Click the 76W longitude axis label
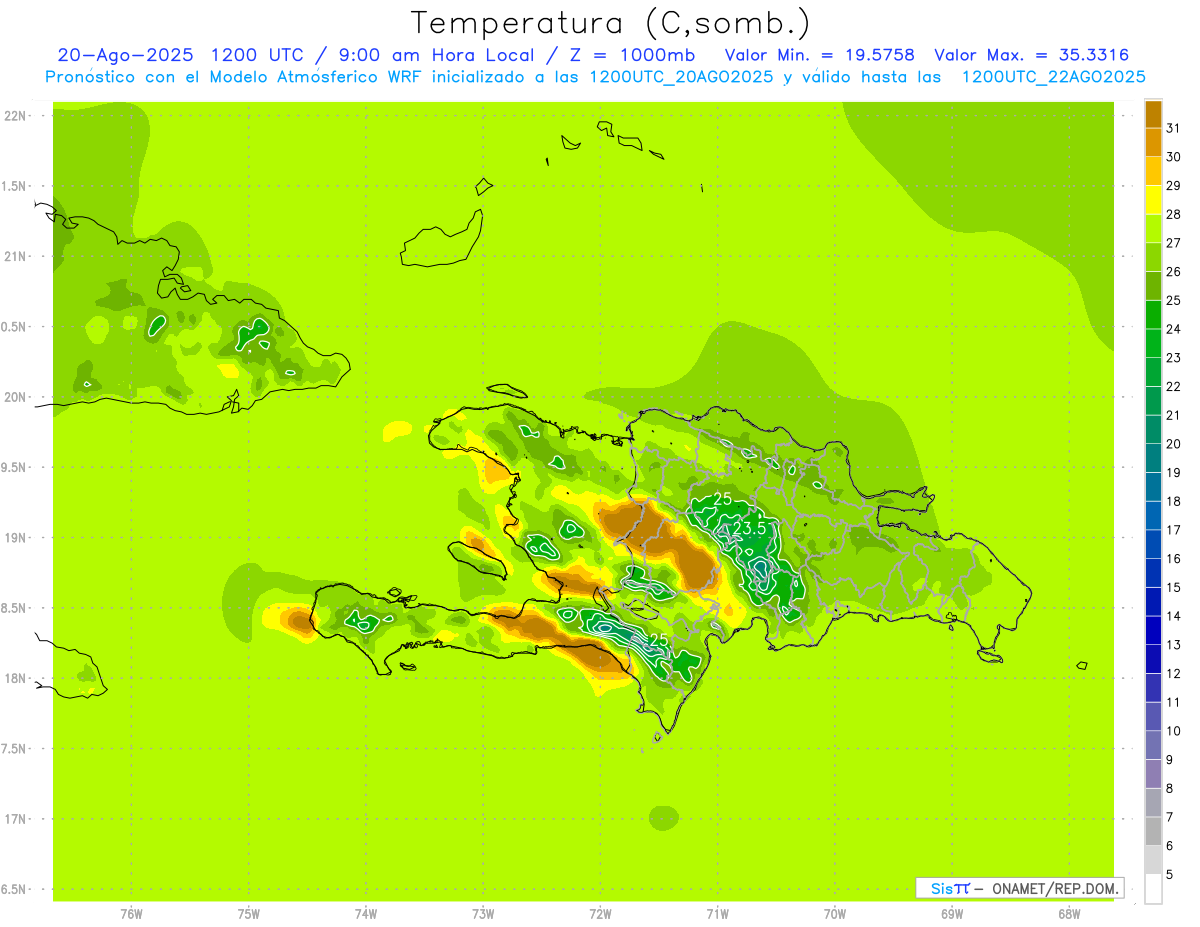This screenshot has width=1200, height=927. click(x=131, y=914)
